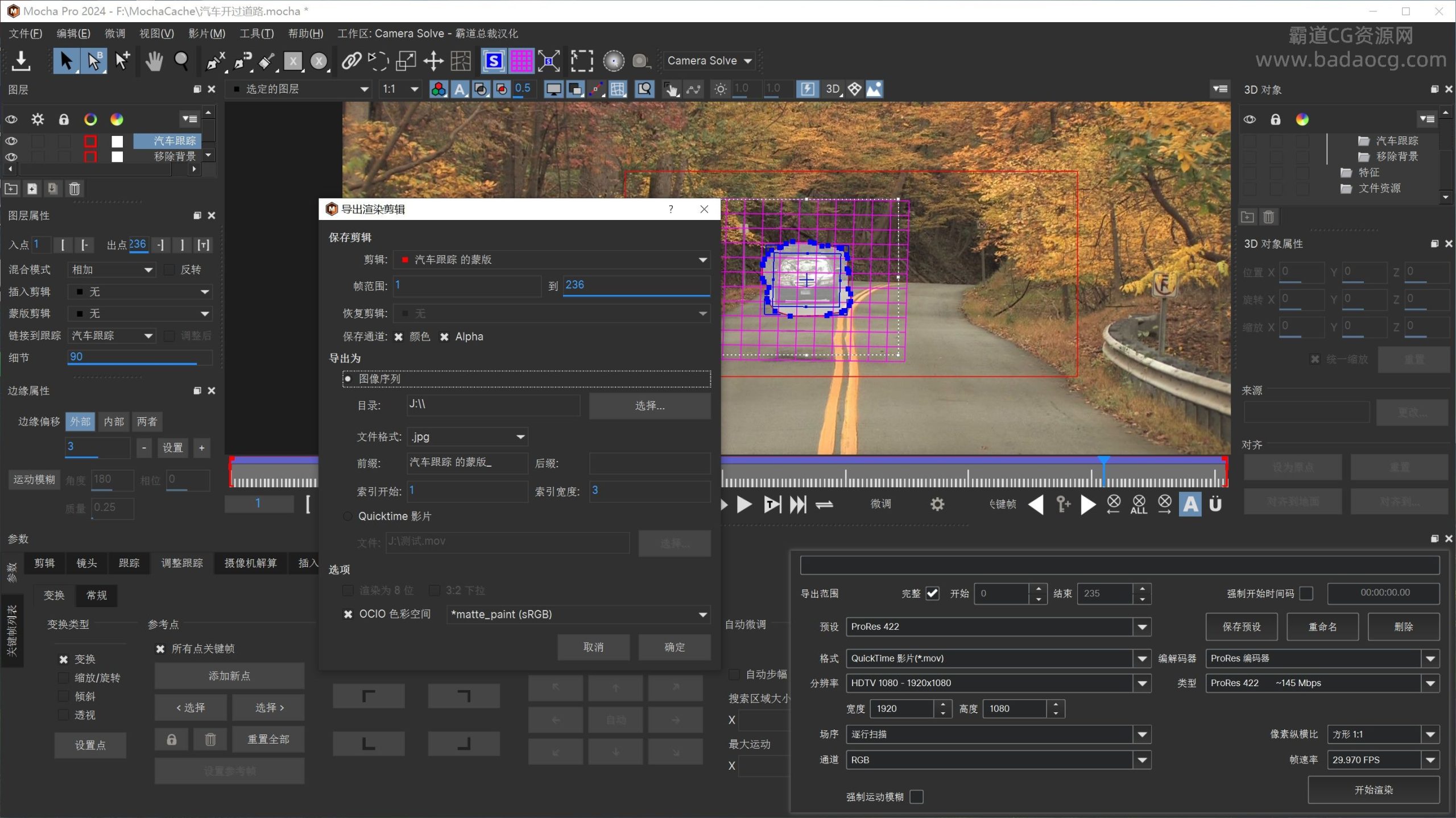
Task: Select the Quicktime 影片 radio option
Action: 348,517
